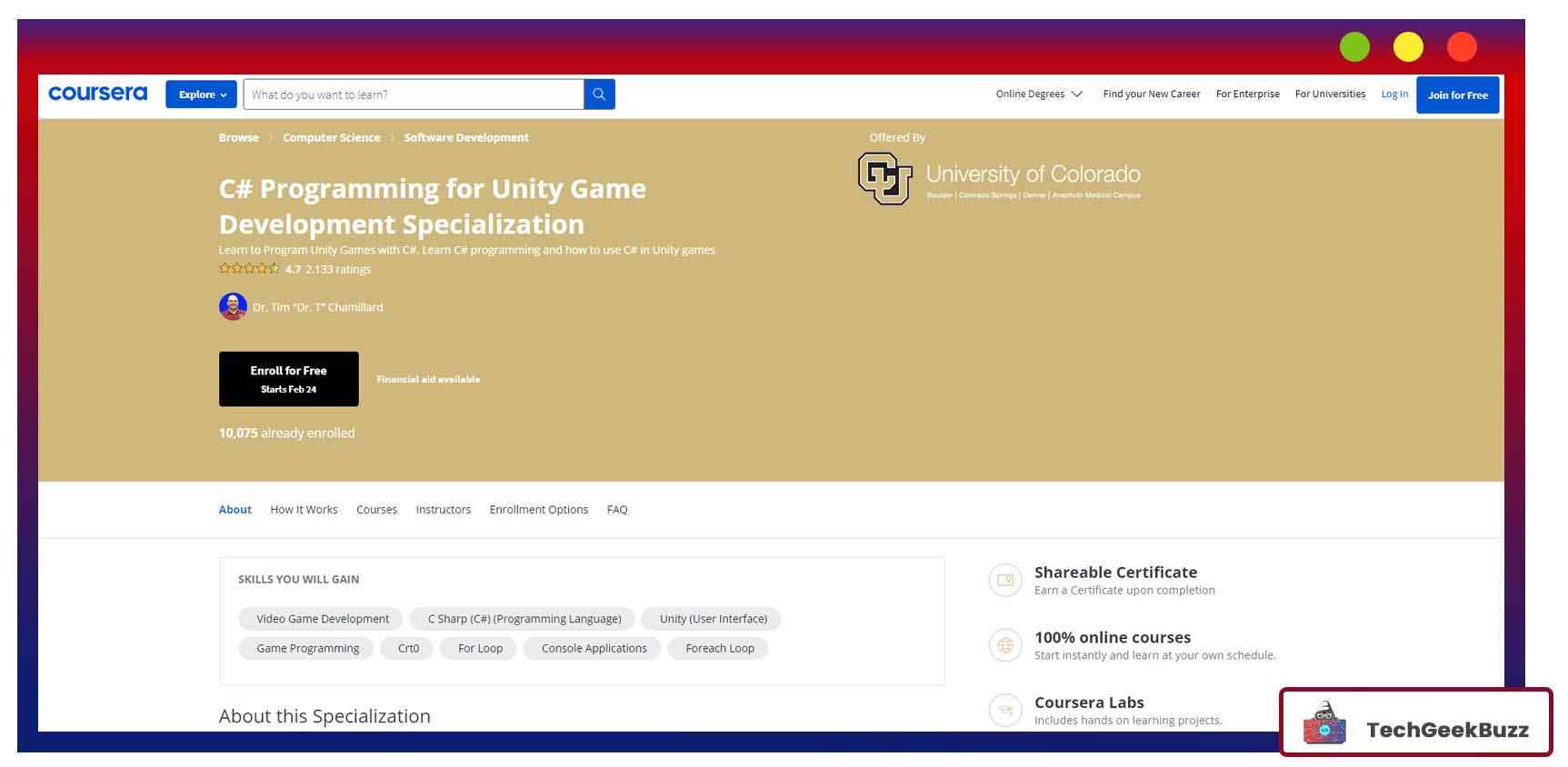Image resolution: width=1568 pixels, height=767 pixels.
Task: Click the University of Colorado logo
Action: [999, 178]
